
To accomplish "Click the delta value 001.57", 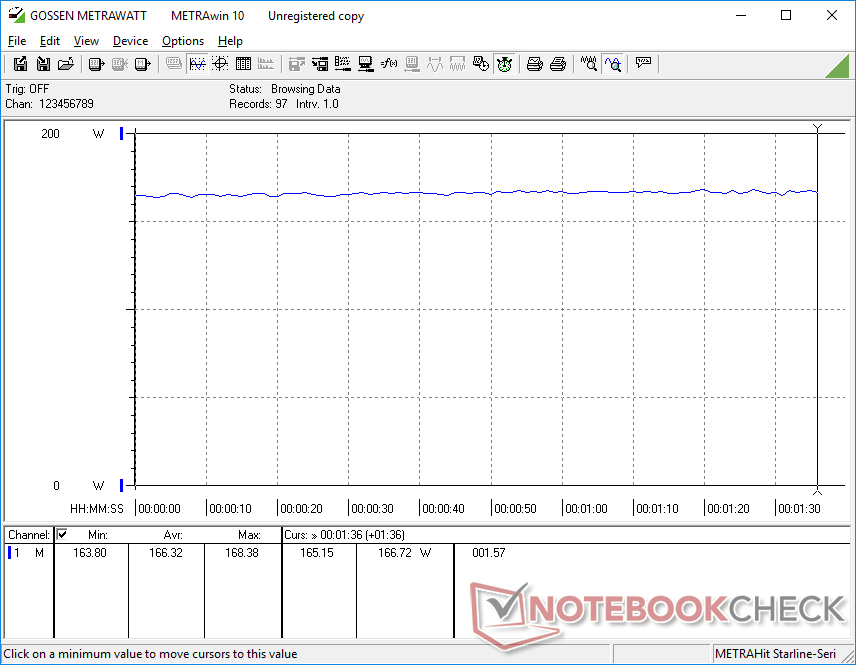I will tap(489, 553).
